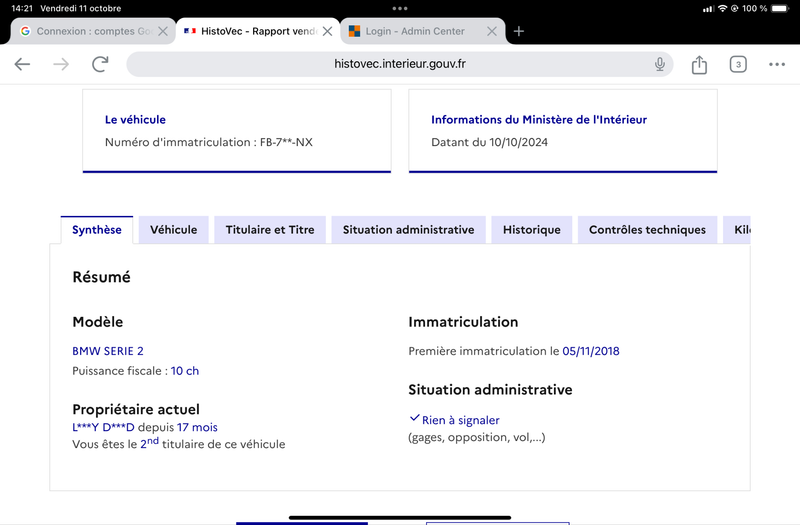Go back with the browser back arrow
800x525 pixels.
coord(22,64)
